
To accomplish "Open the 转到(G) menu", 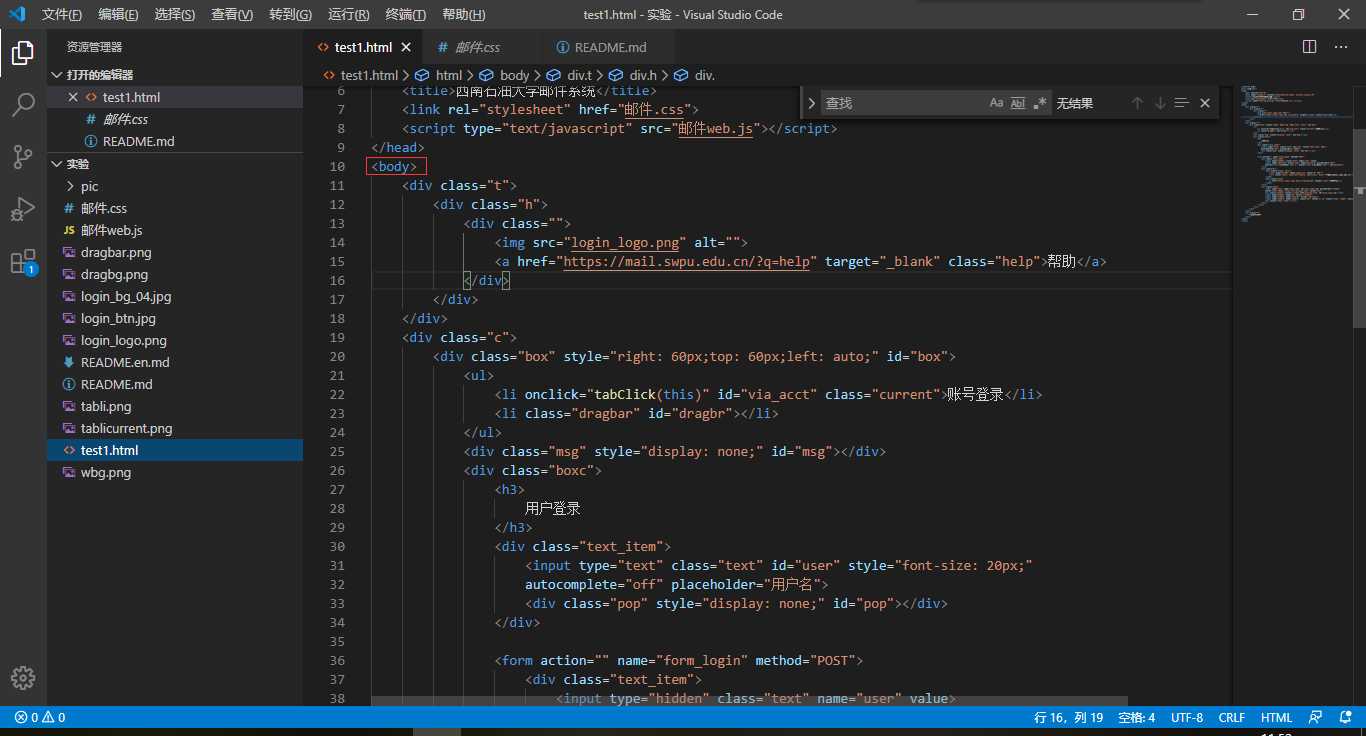I will pos(290,14).
